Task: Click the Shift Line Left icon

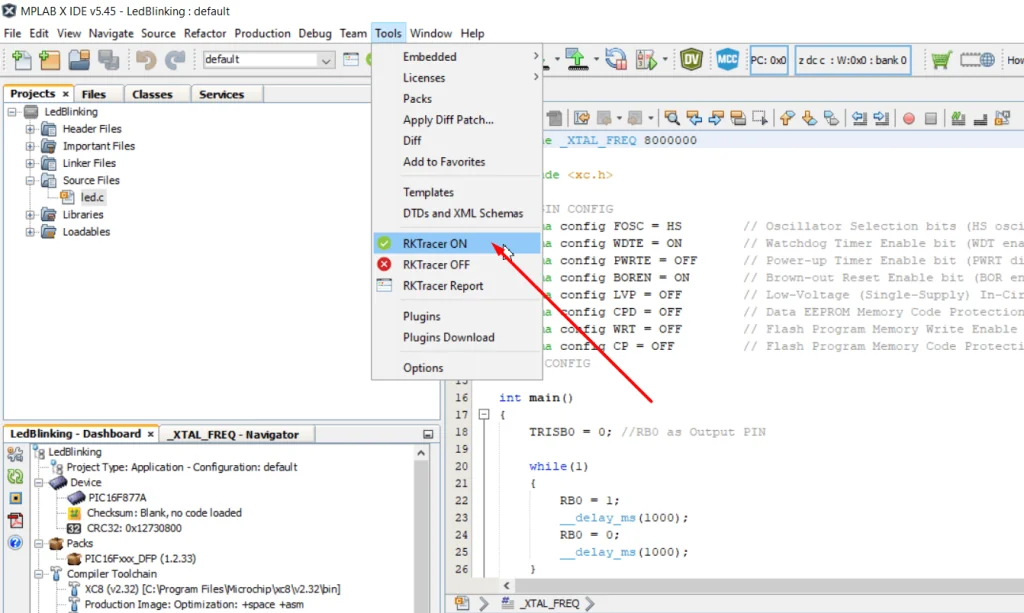Action: (x=859, y=118)
